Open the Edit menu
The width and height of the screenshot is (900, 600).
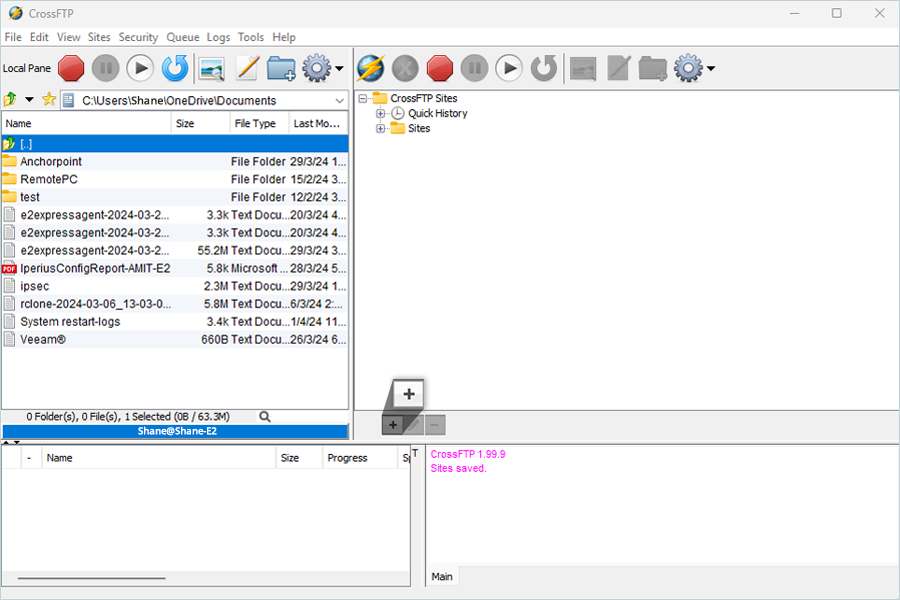click(x=39, y=37)
